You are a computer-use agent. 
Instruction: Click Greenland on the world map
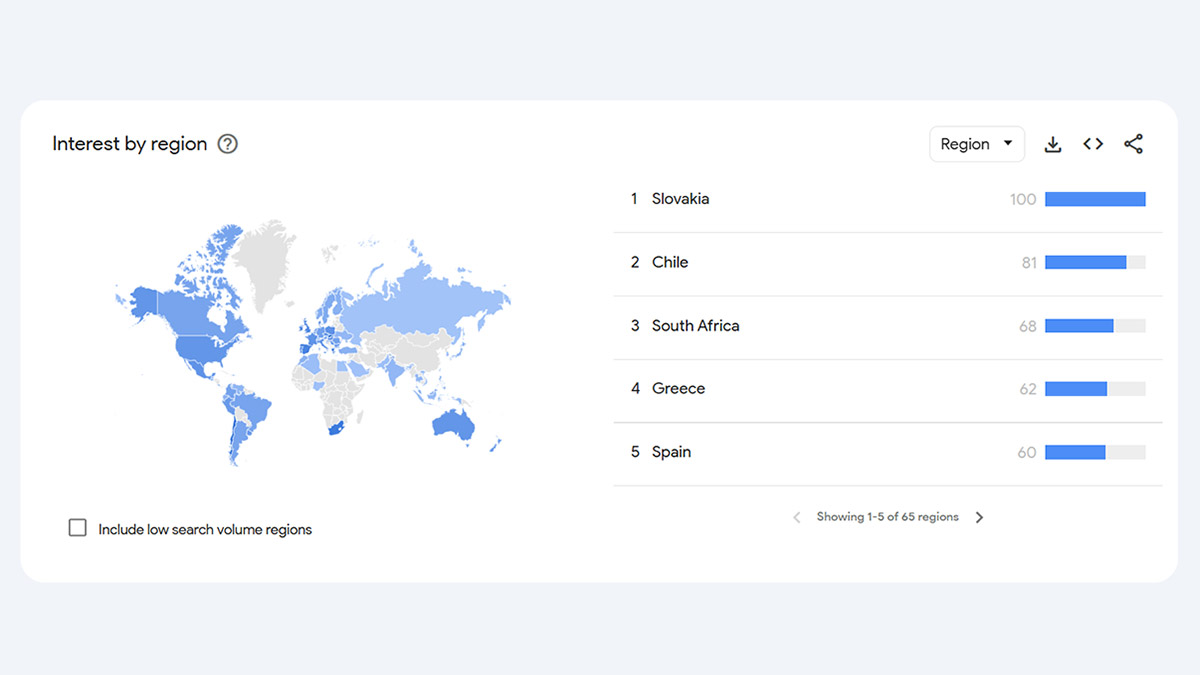pos(267,260)
